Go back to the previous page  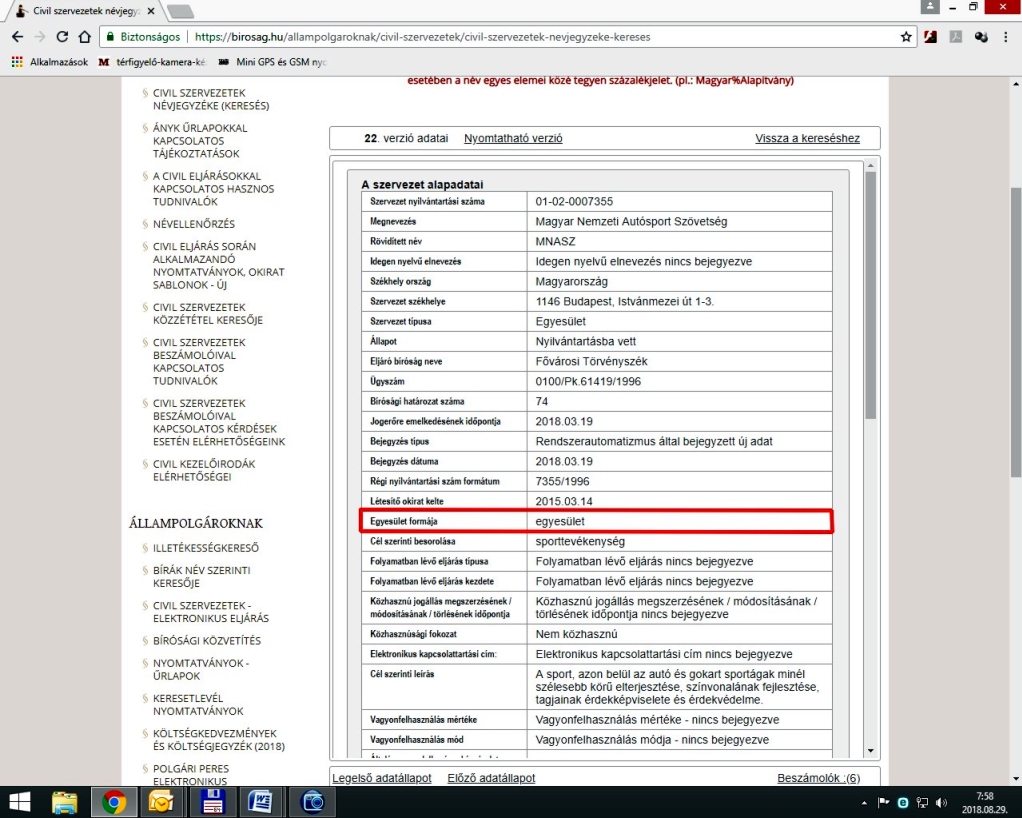point(18,37)
